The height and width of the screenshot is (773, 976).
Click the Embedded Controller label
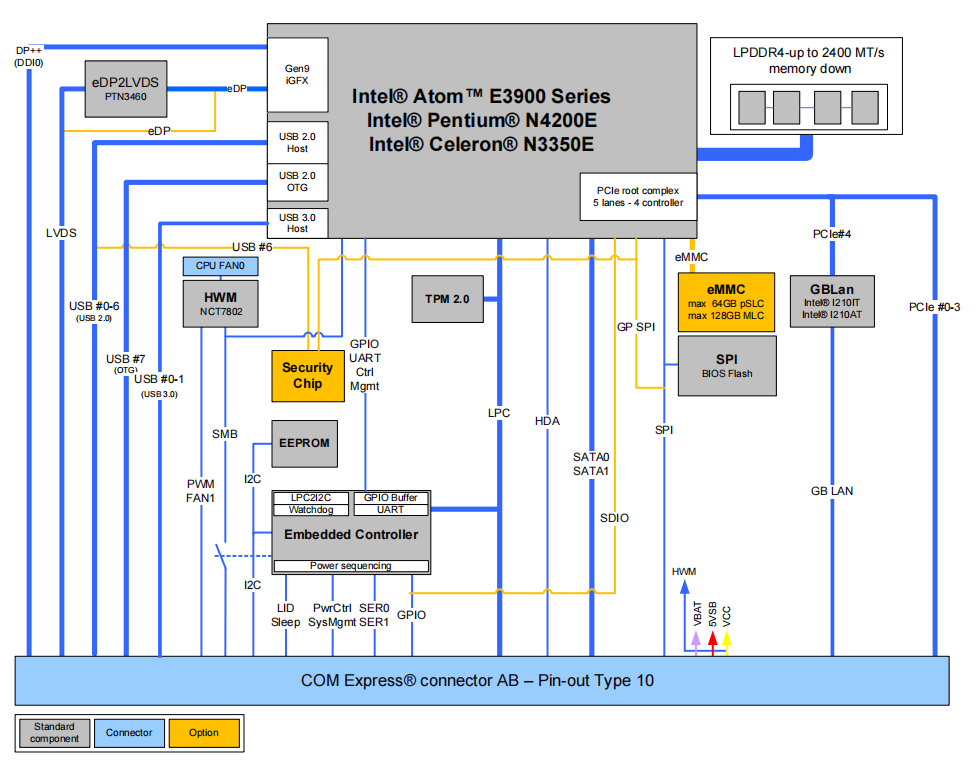coord(351,535)
